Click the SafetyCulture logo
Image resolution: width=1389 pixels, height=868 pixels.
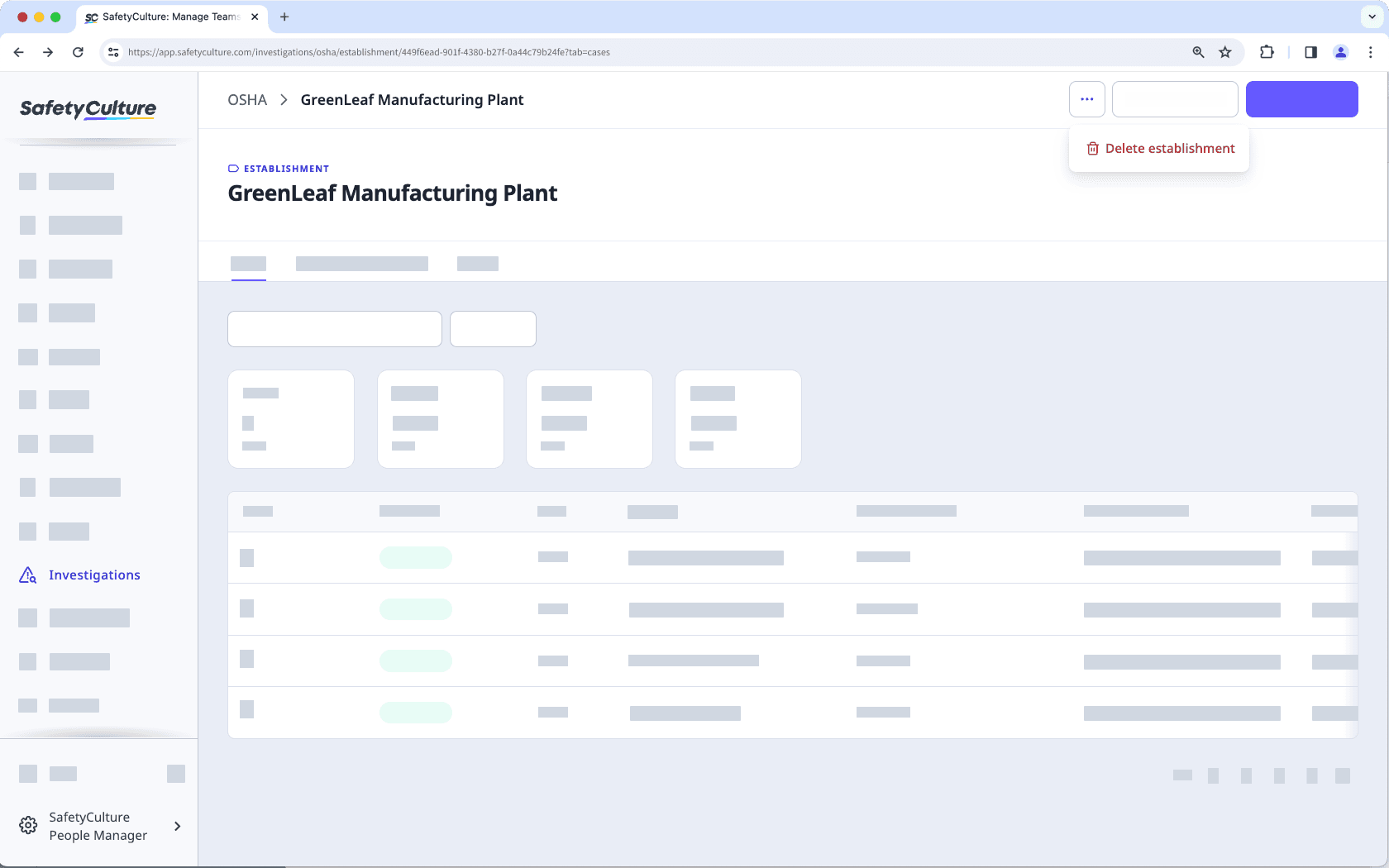pos(88,108)
